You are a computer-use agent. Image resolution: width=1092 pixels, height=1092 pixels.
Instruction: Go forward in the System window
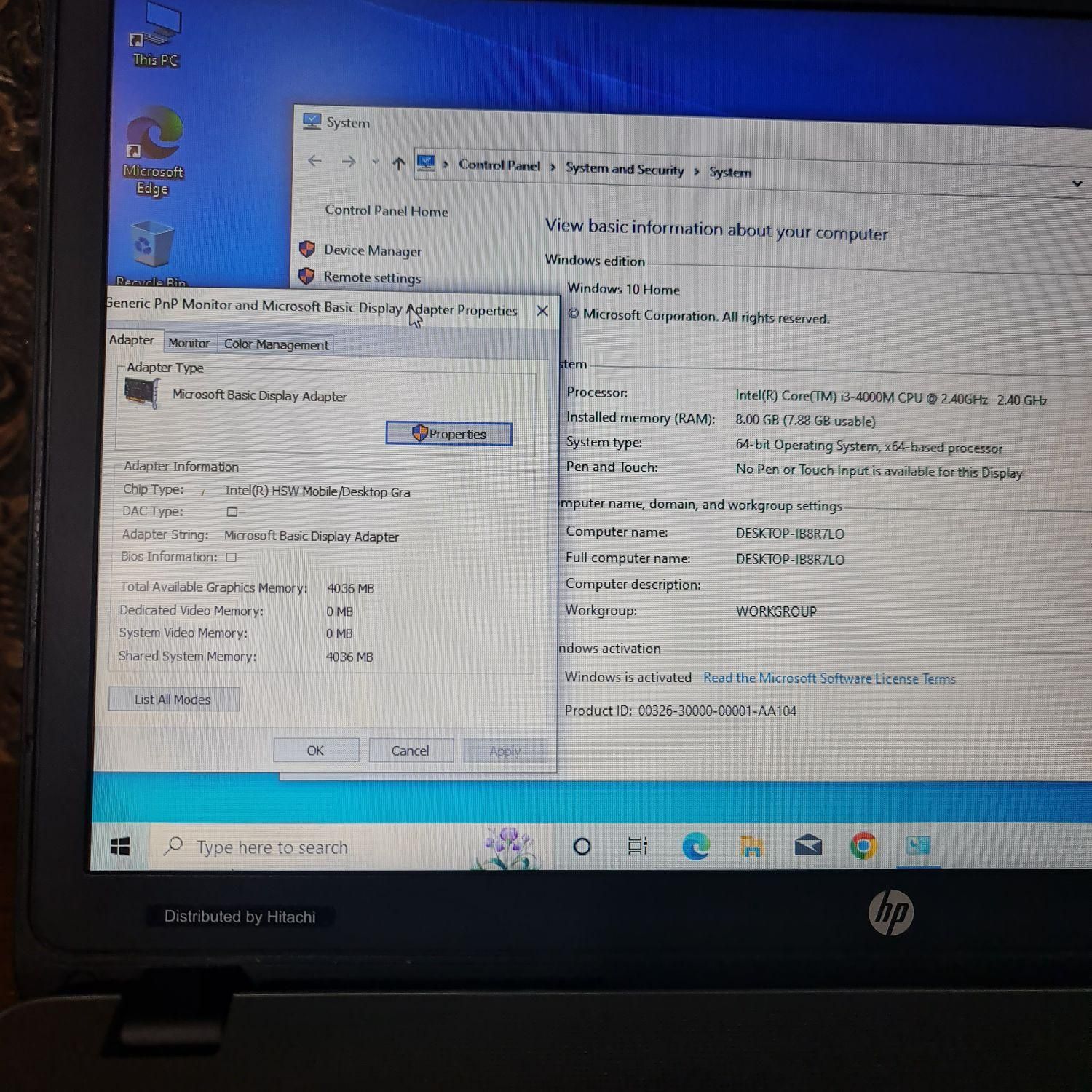pos(349,162)
